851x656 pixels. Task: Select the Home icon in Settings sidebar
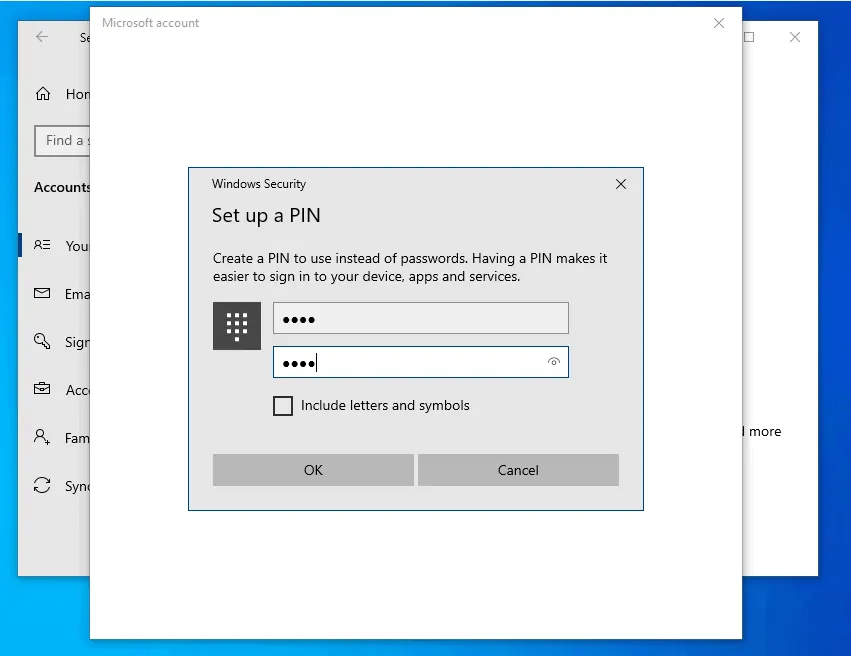coord(44,94)
